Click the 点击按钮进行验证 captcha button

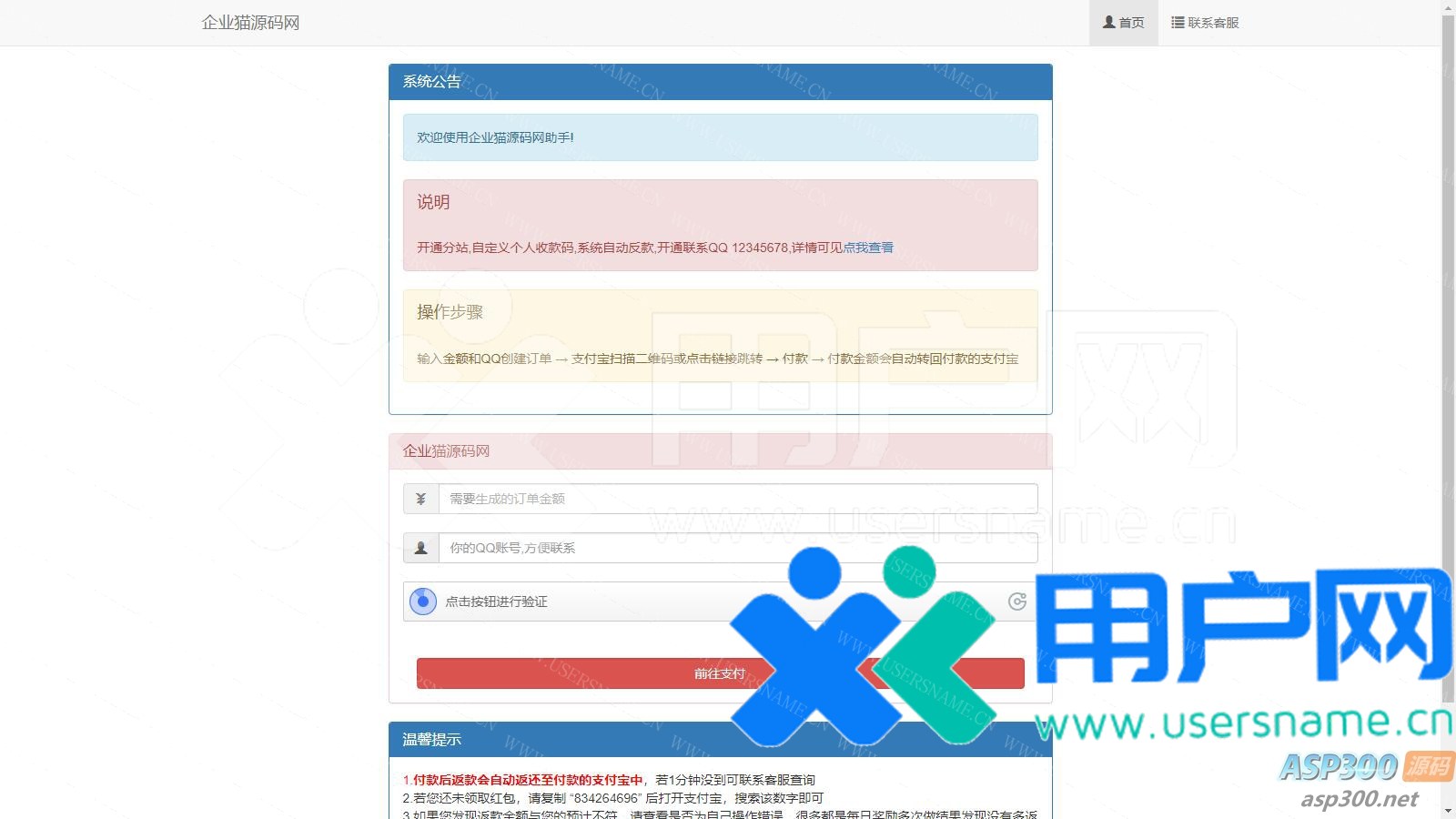721,602
